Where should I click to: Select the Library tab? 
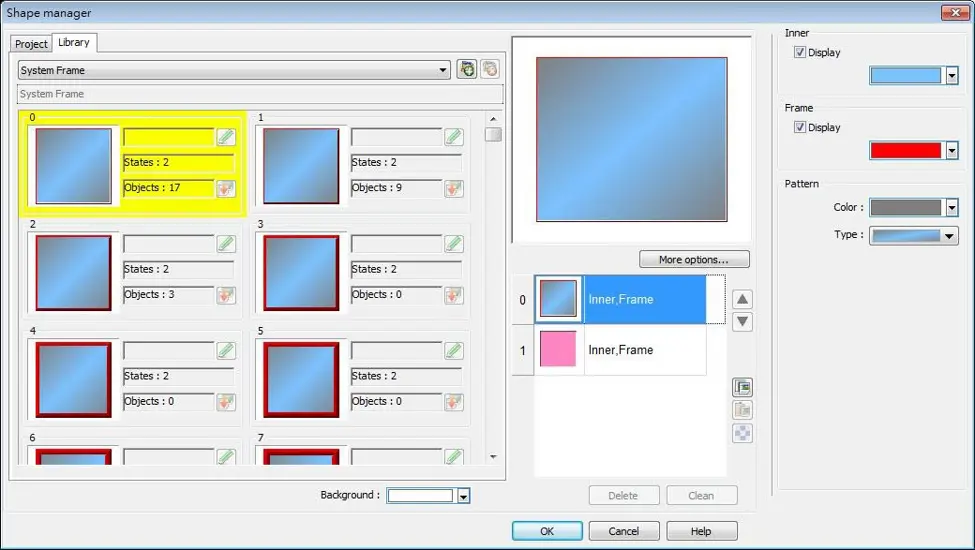coord(74,42)
